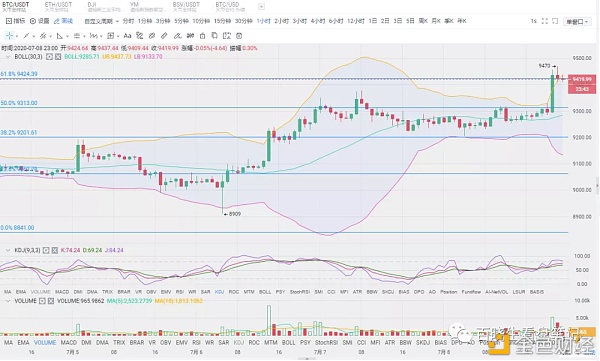Expand the parallel channel tool dropdown arrow
Viewport: 600px width, 361px height.
point(51,36)
